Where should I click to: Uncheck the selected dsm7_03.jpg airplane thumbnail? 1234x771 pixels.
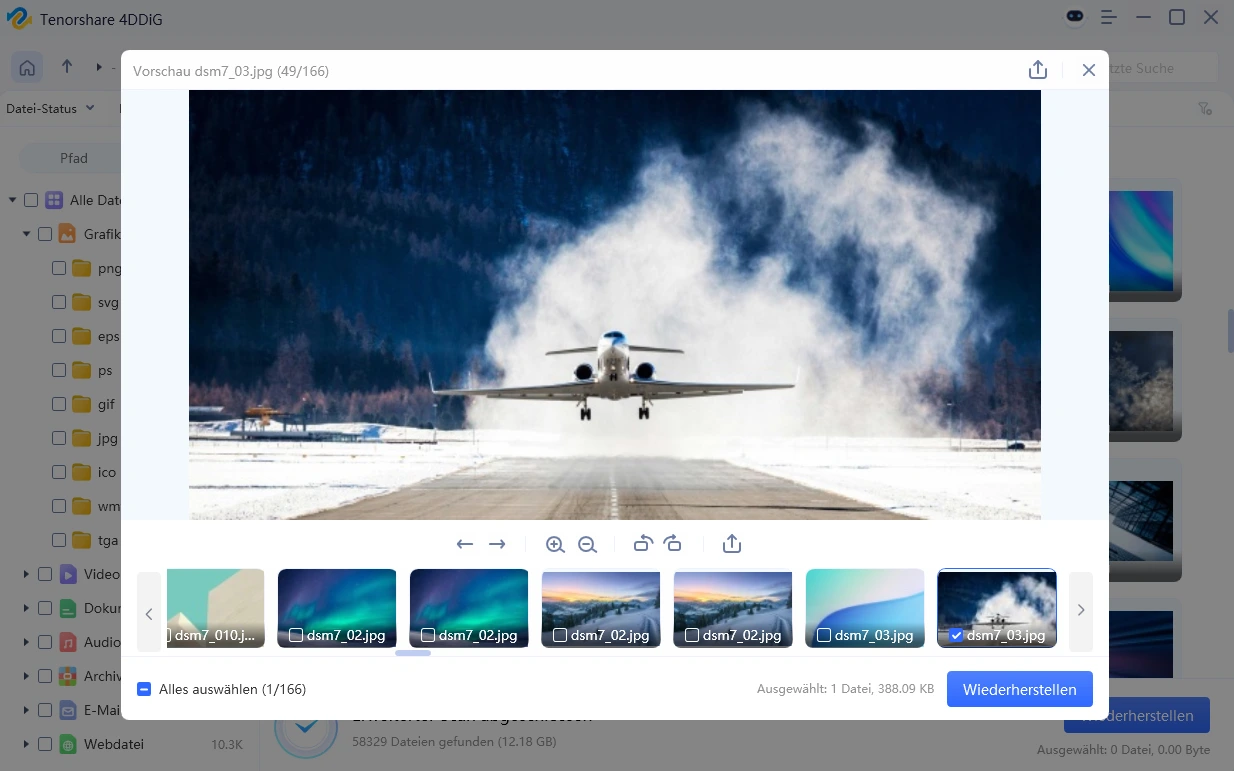(x=956, y=635)
